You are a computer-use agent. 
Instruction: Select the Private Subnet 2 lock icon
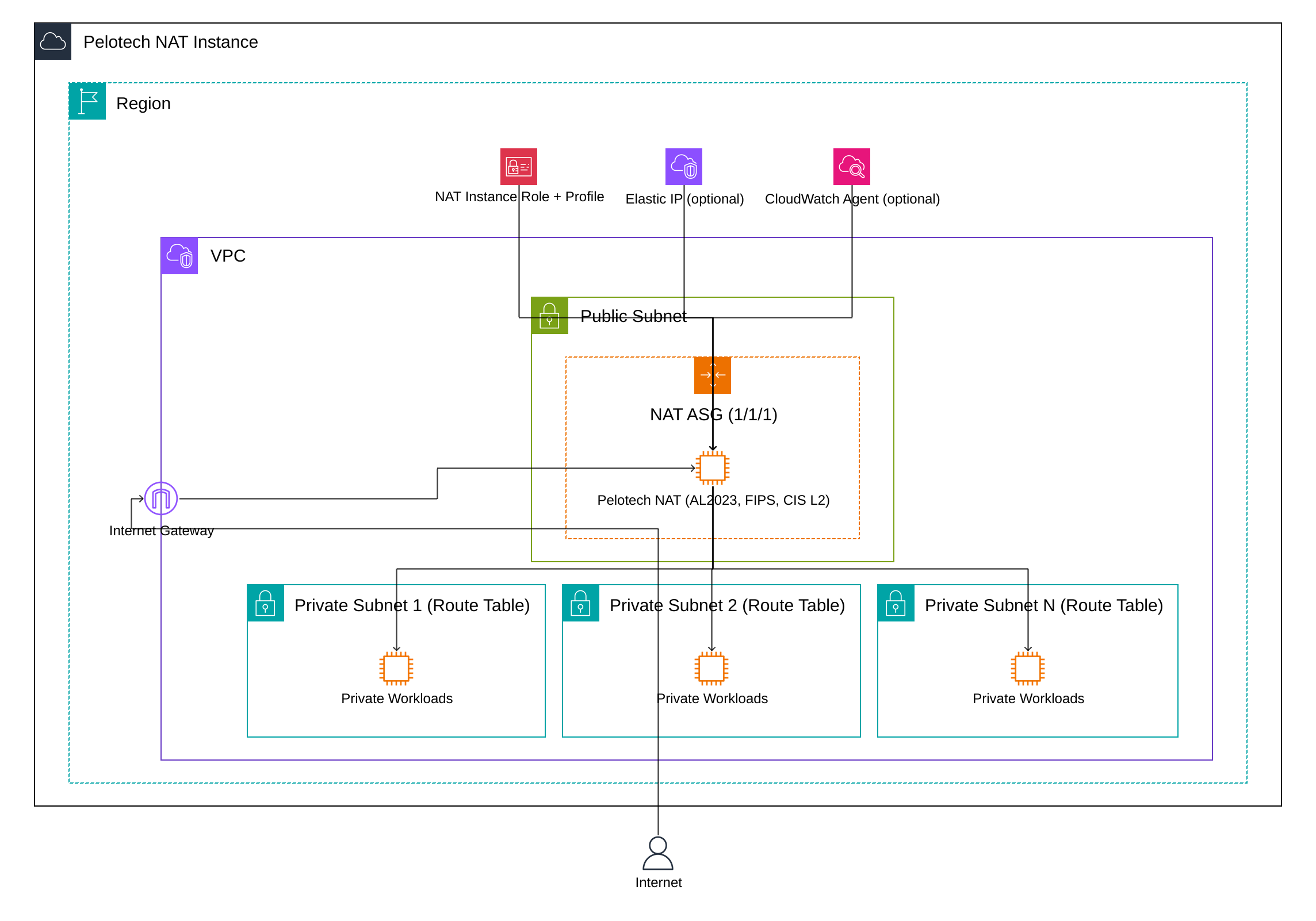581,603
